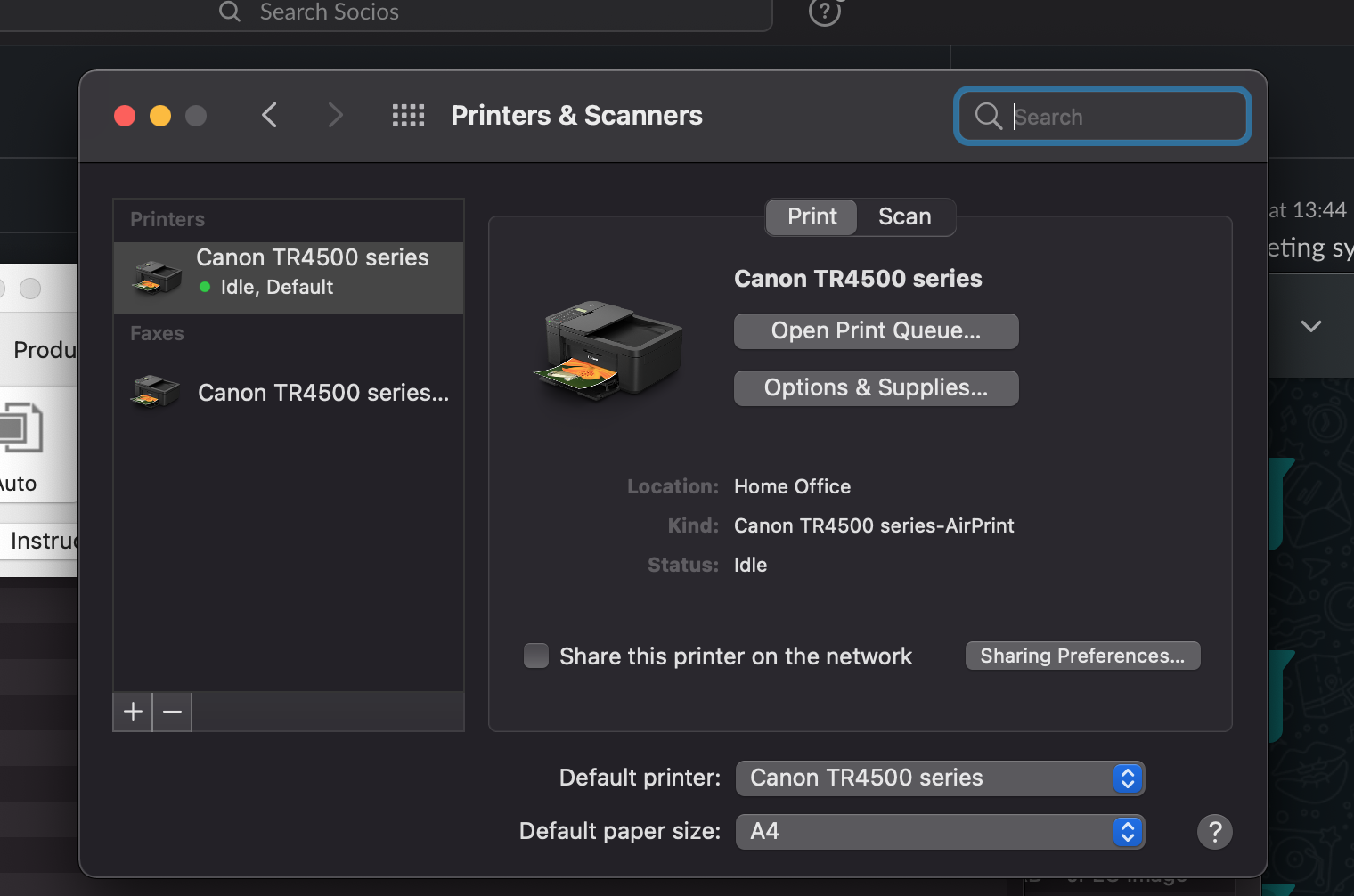Open help with the question mark button
Image resolution: width=1354 pixels, height=896 pixels.
click(x=1214, y=832)
